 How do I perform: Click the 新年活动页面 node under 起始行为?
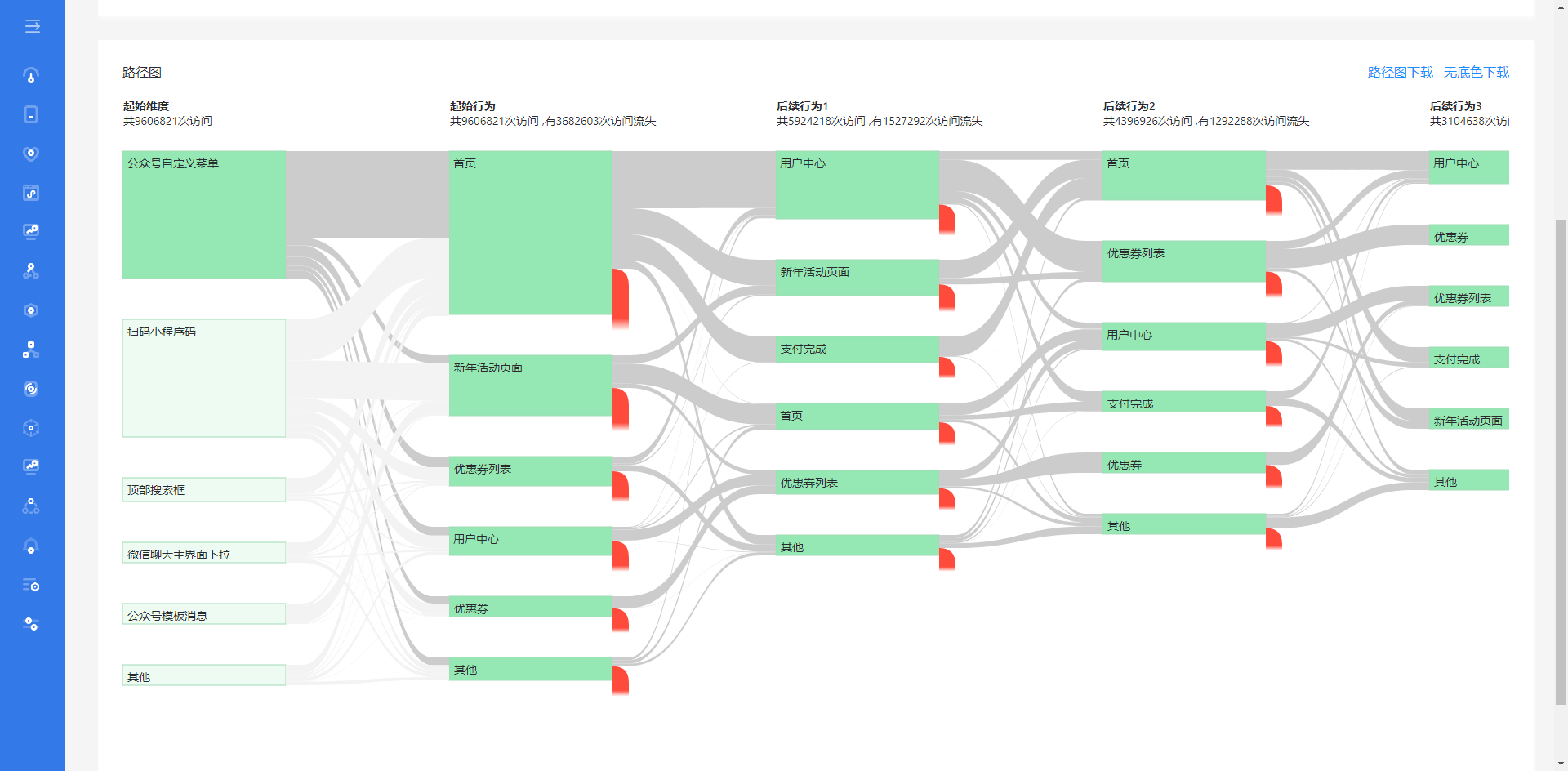(x=530, y=385)
